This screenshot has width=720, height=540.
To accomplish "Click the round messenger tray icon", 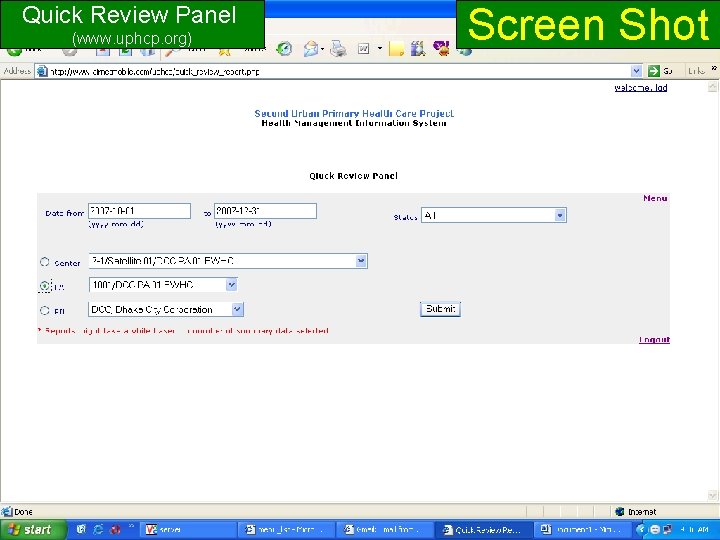I will tap(655, 529).
